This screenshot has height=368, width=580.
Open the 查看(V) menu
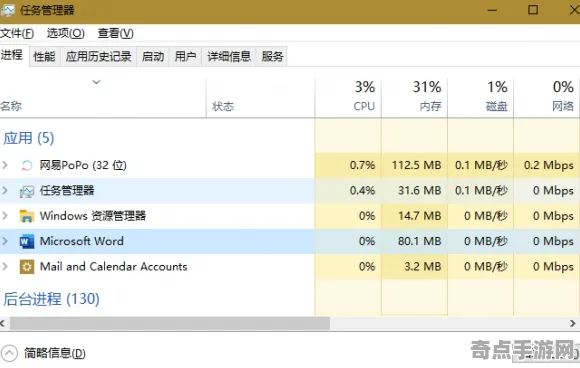point(115,34)
